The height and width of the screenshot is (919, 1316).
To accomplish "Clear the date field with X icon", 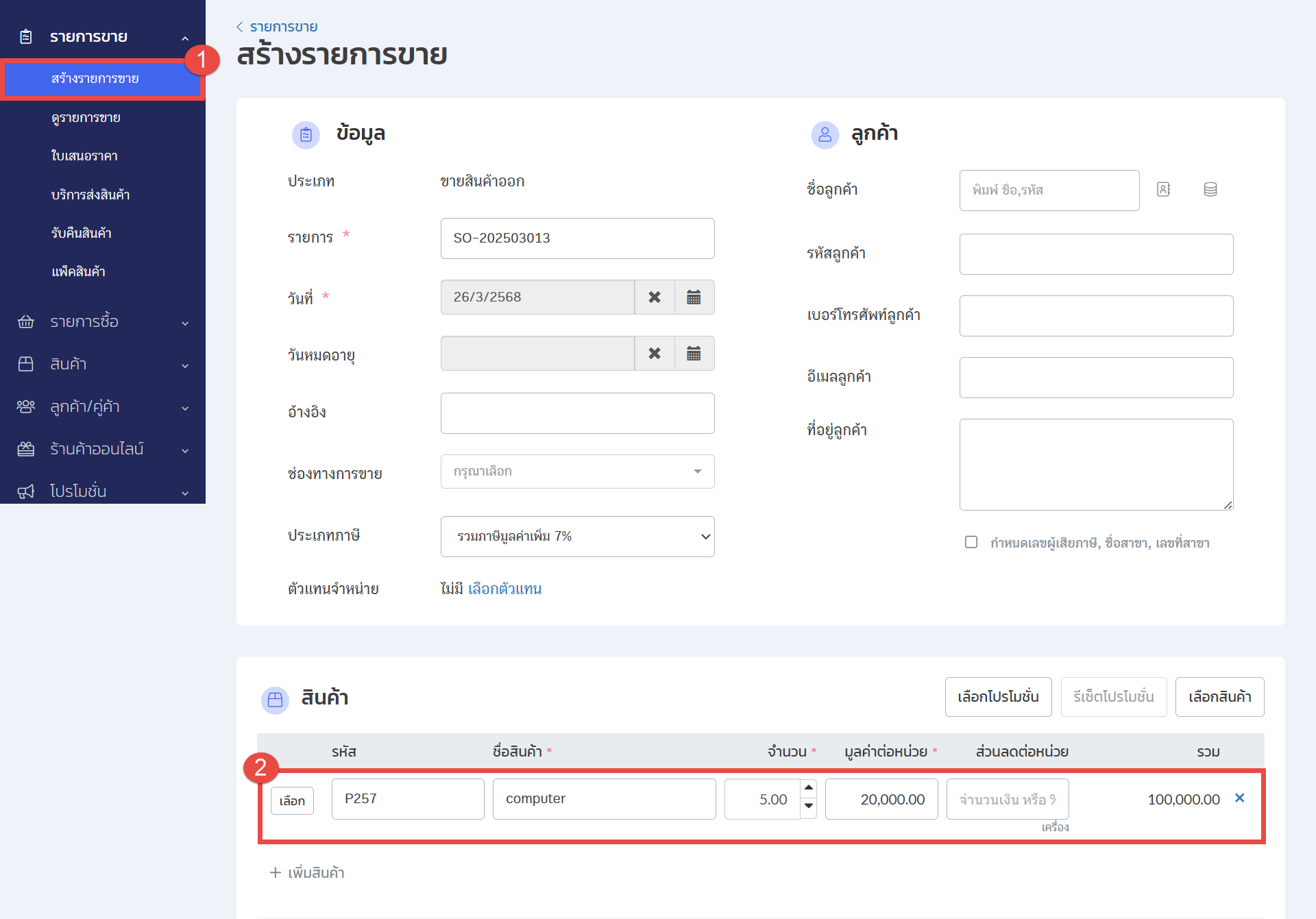I will coord(655,297).
